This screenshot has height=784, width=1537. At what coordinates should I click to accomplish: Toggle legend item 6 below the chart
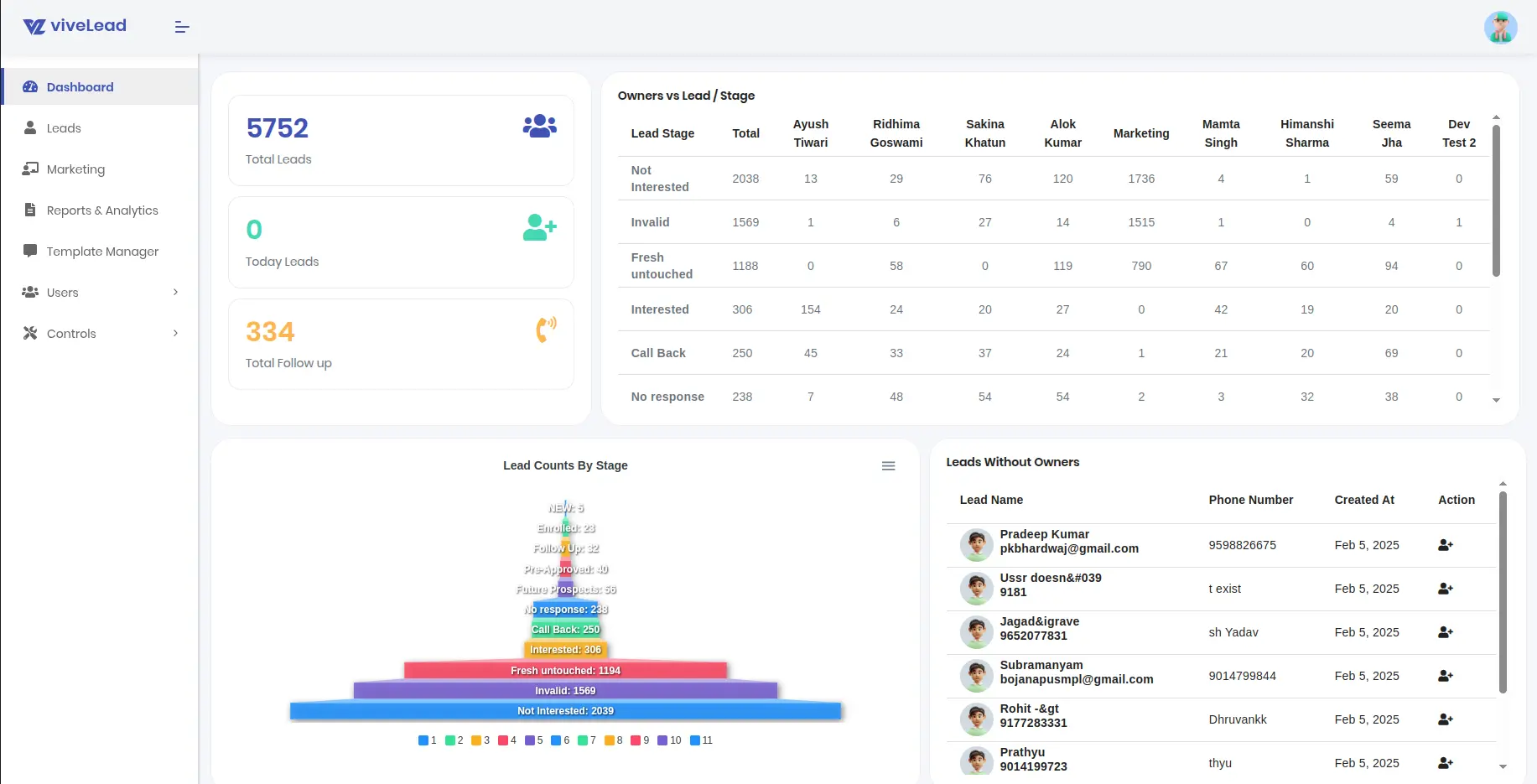[x=559, y=740]
